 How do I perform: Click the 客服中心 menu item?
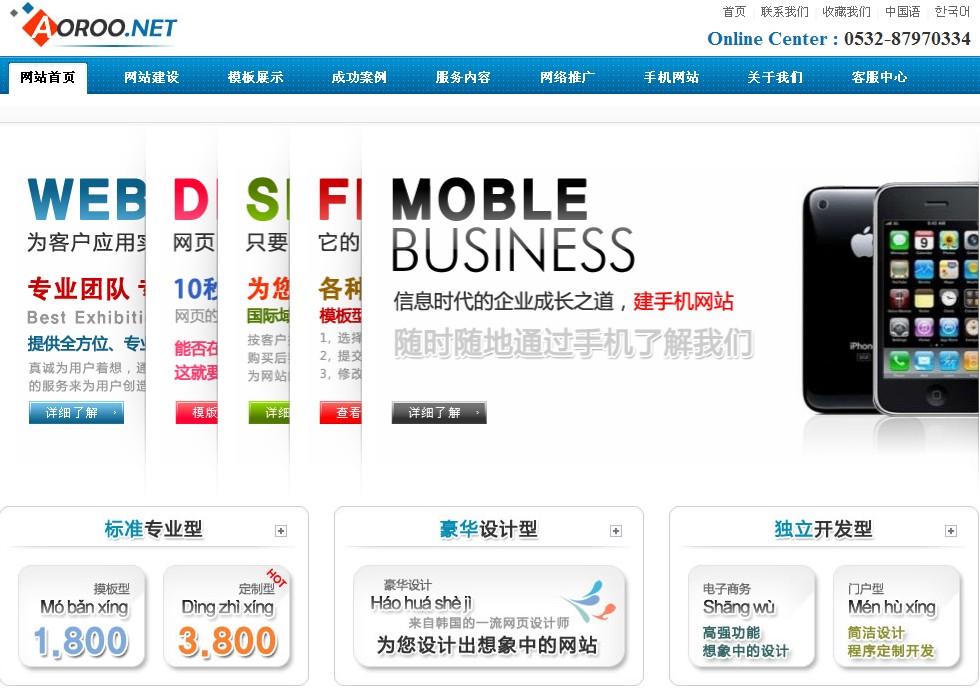(x=879, y=77)
